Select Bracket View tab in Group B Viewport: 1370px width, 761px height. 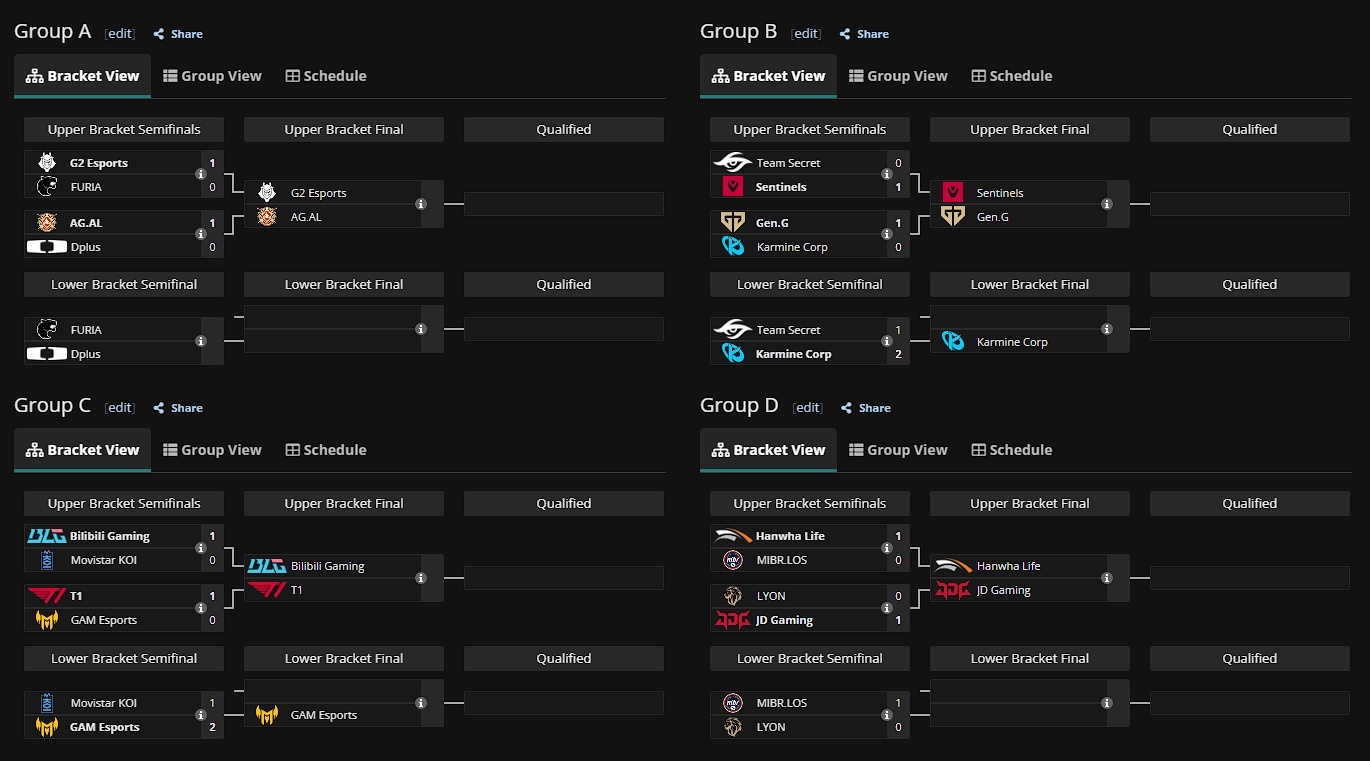tap(769, 76)
